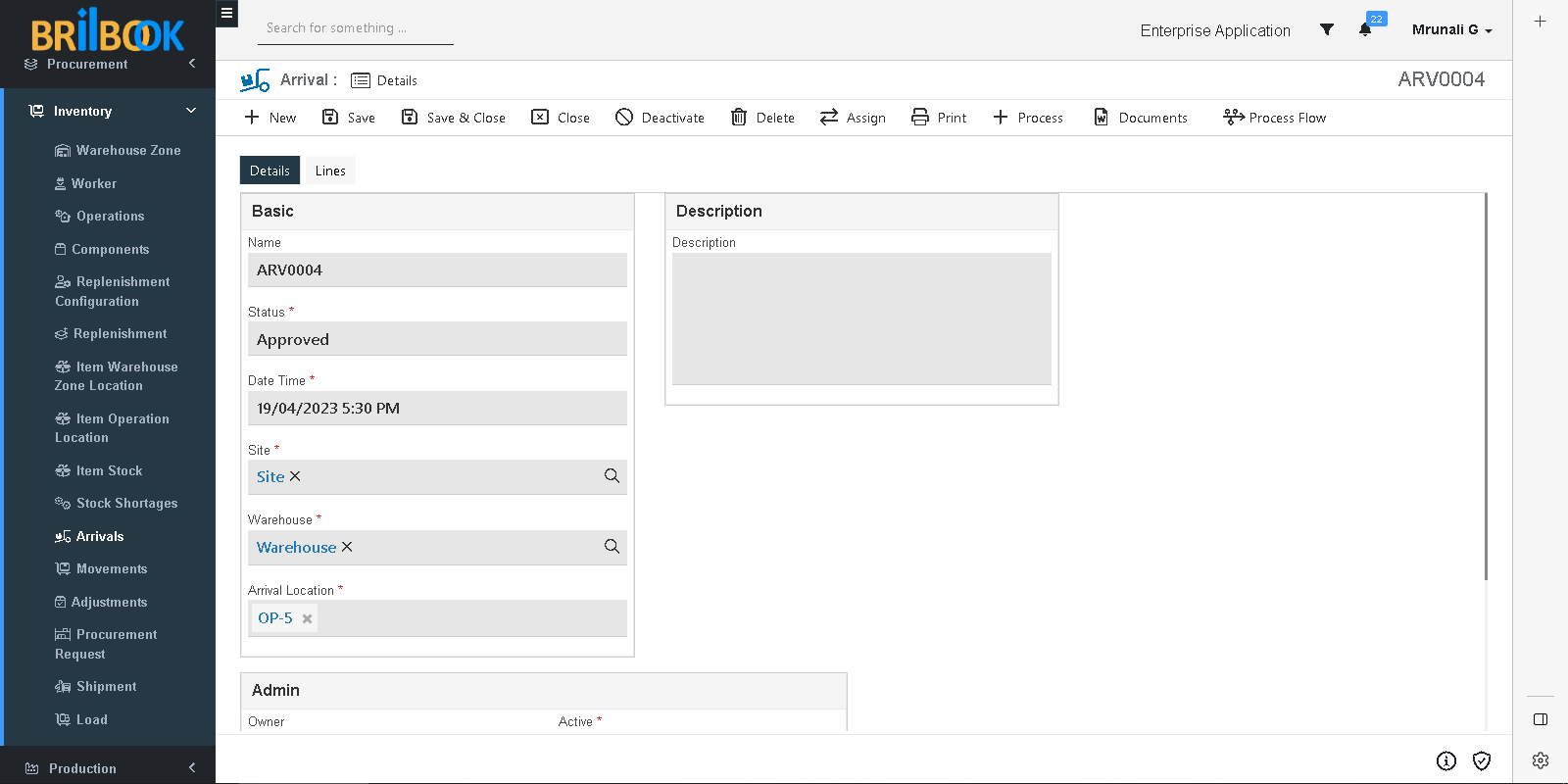
Task: Click the Print toolbar icon
Action: 920,118
